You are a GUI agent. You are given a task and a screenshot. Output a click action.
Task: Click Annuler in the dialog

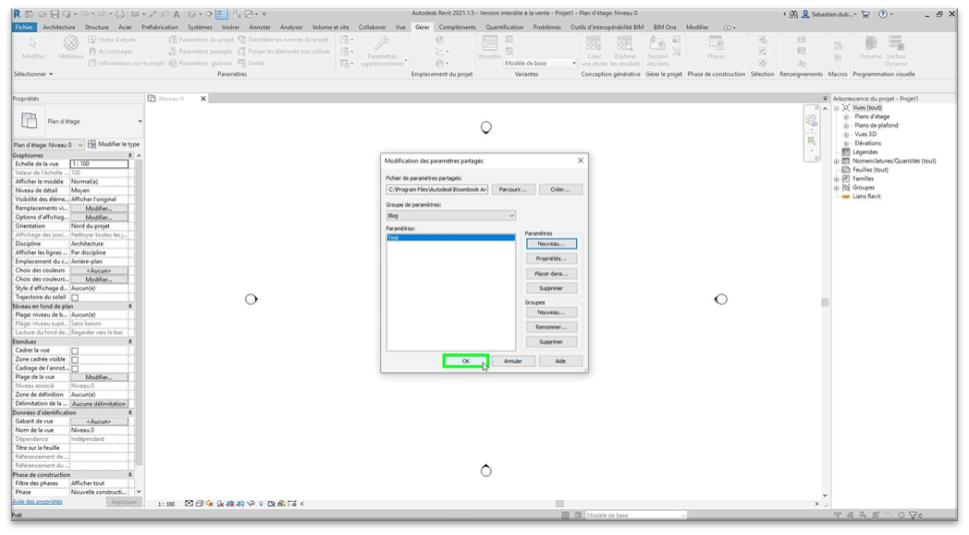click(x=513, y=361)
